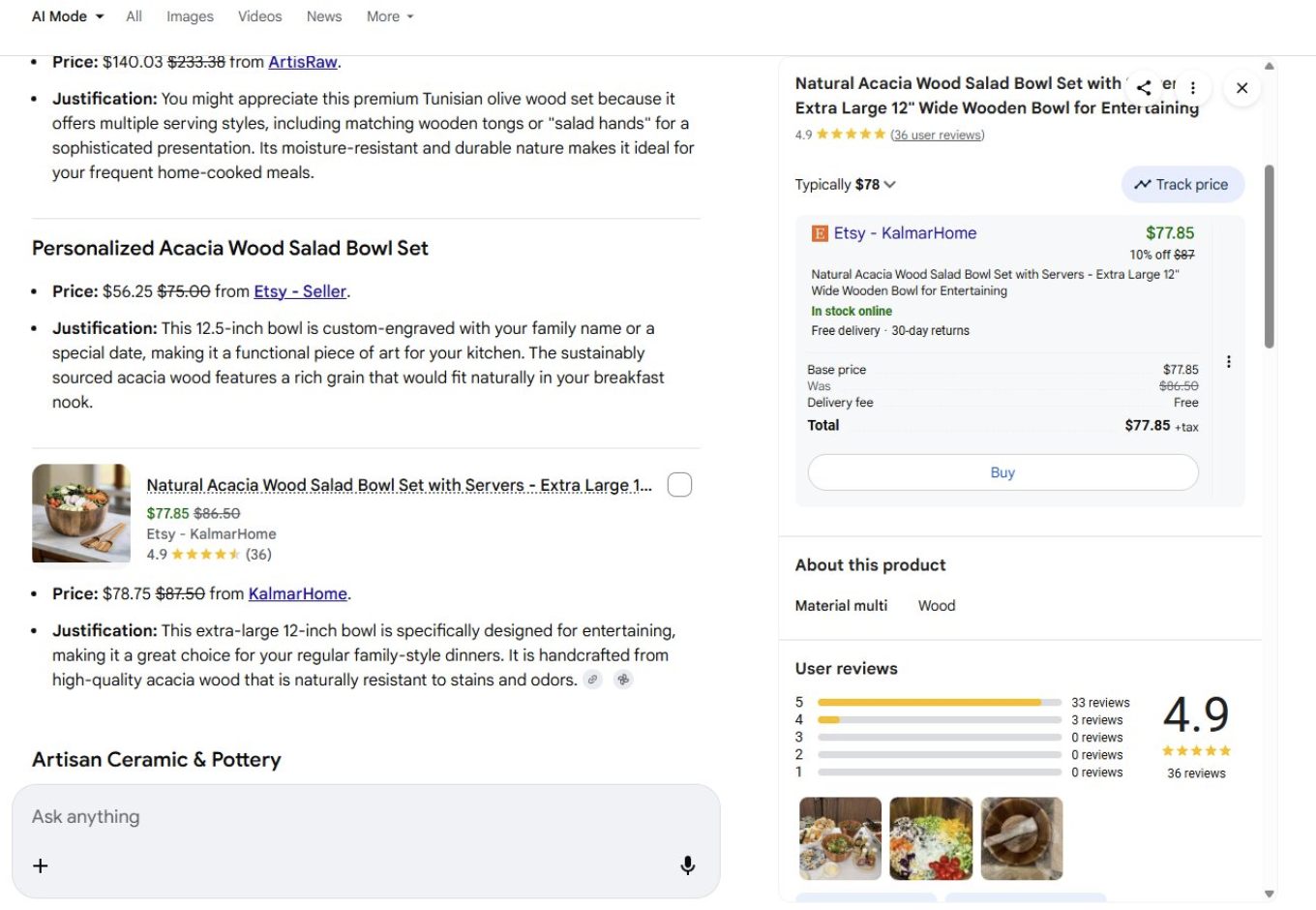The image size is (1316, 910).
Task: Click the microphone voice input icon
Action: coord(687,865)
